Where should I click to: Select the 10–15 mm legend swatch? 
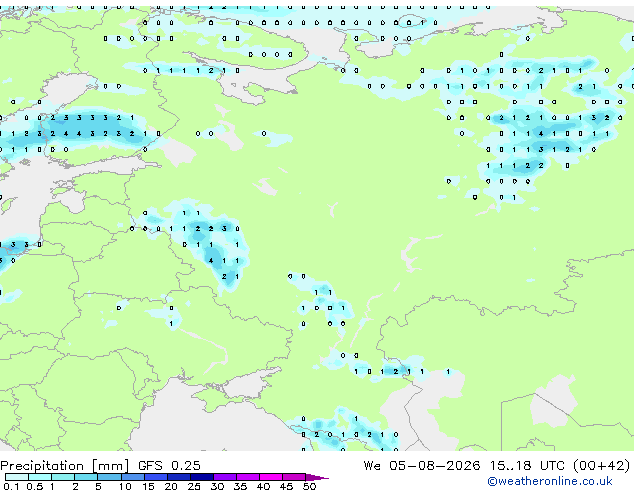click(132, 477)
